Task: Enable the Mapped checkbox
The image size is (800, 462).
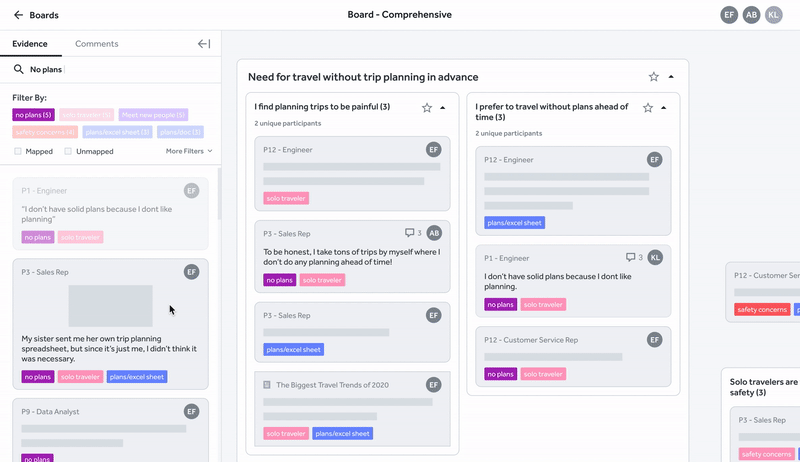Action: point(18,151)
